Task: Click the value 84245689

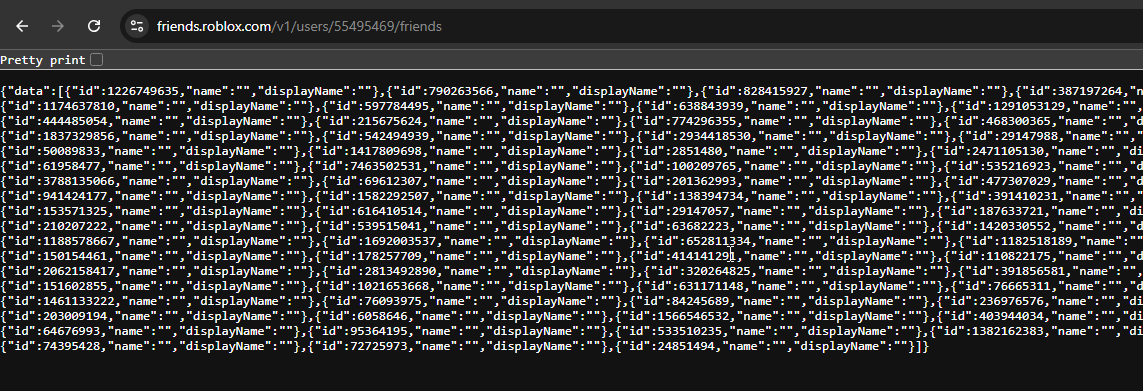Action: pos(701,301)
